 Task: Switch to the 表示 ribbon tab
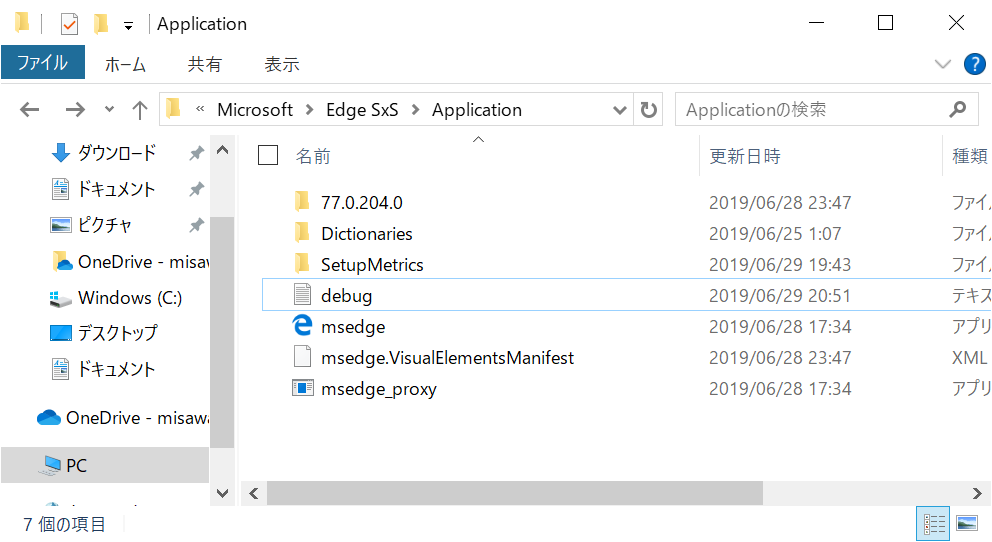click(281, 64)
